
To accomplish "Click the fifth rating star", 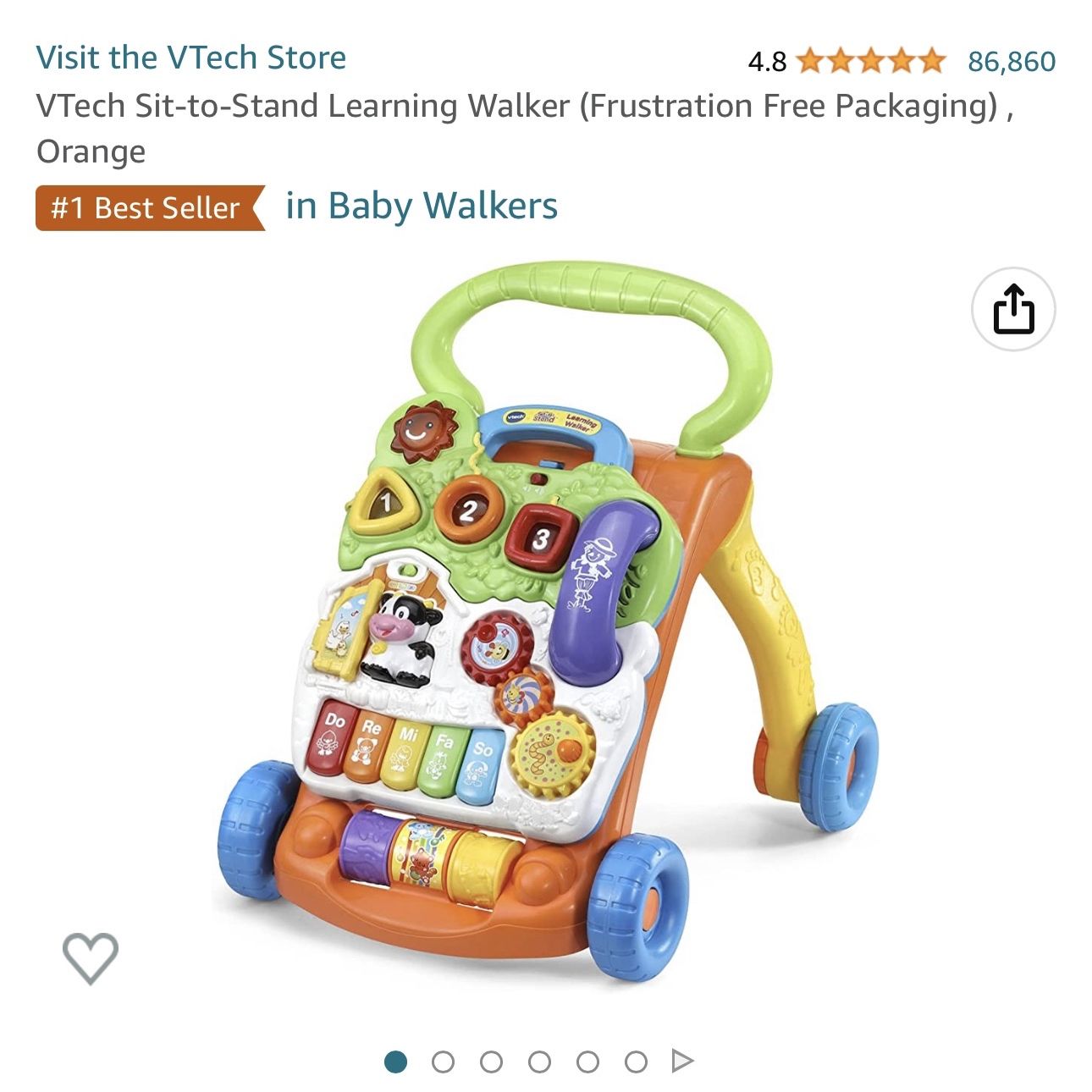I will point(932,61).
